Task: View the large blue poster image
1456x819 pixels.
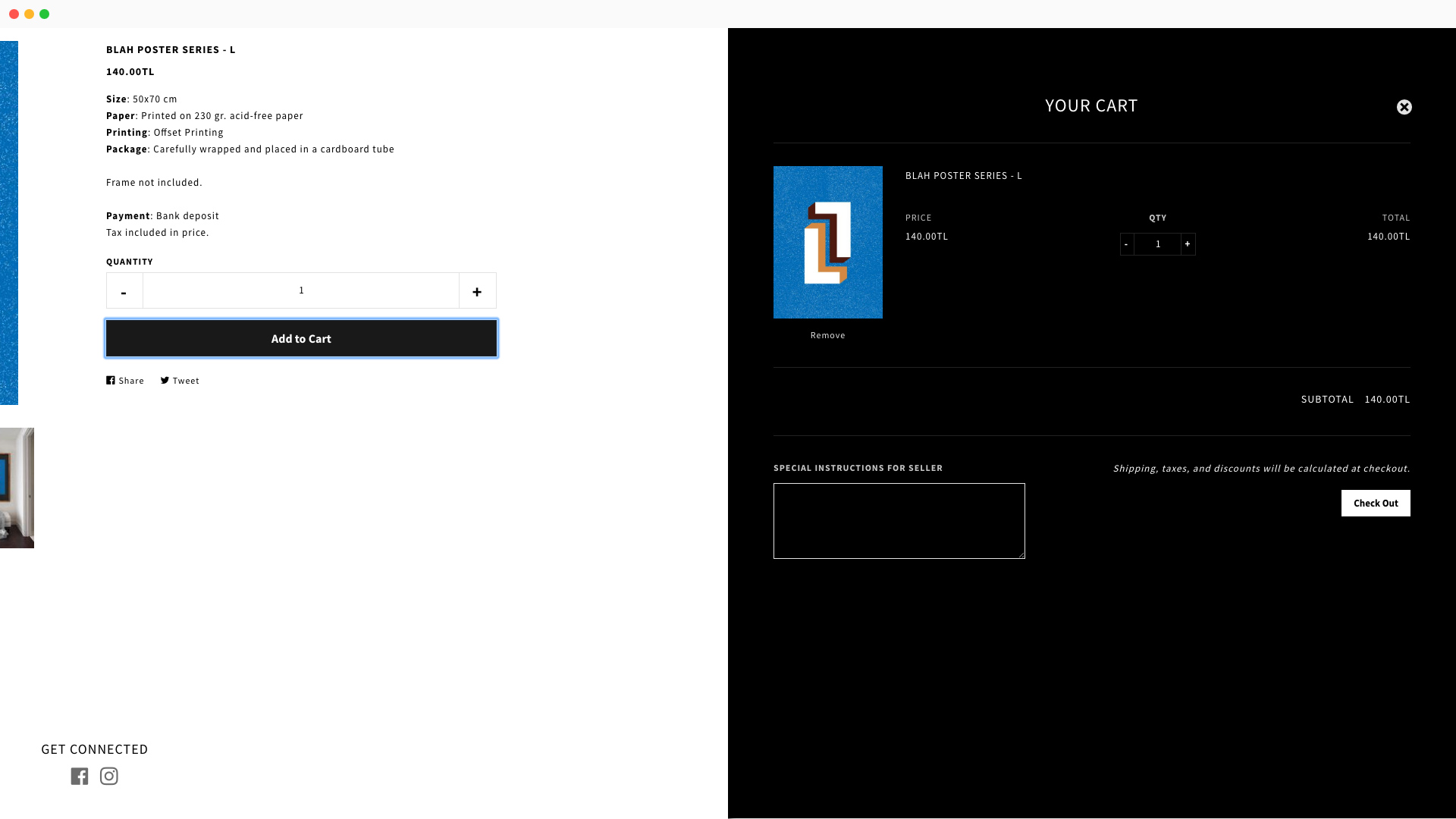Action: pyautogui.click(x=8, y=223)
